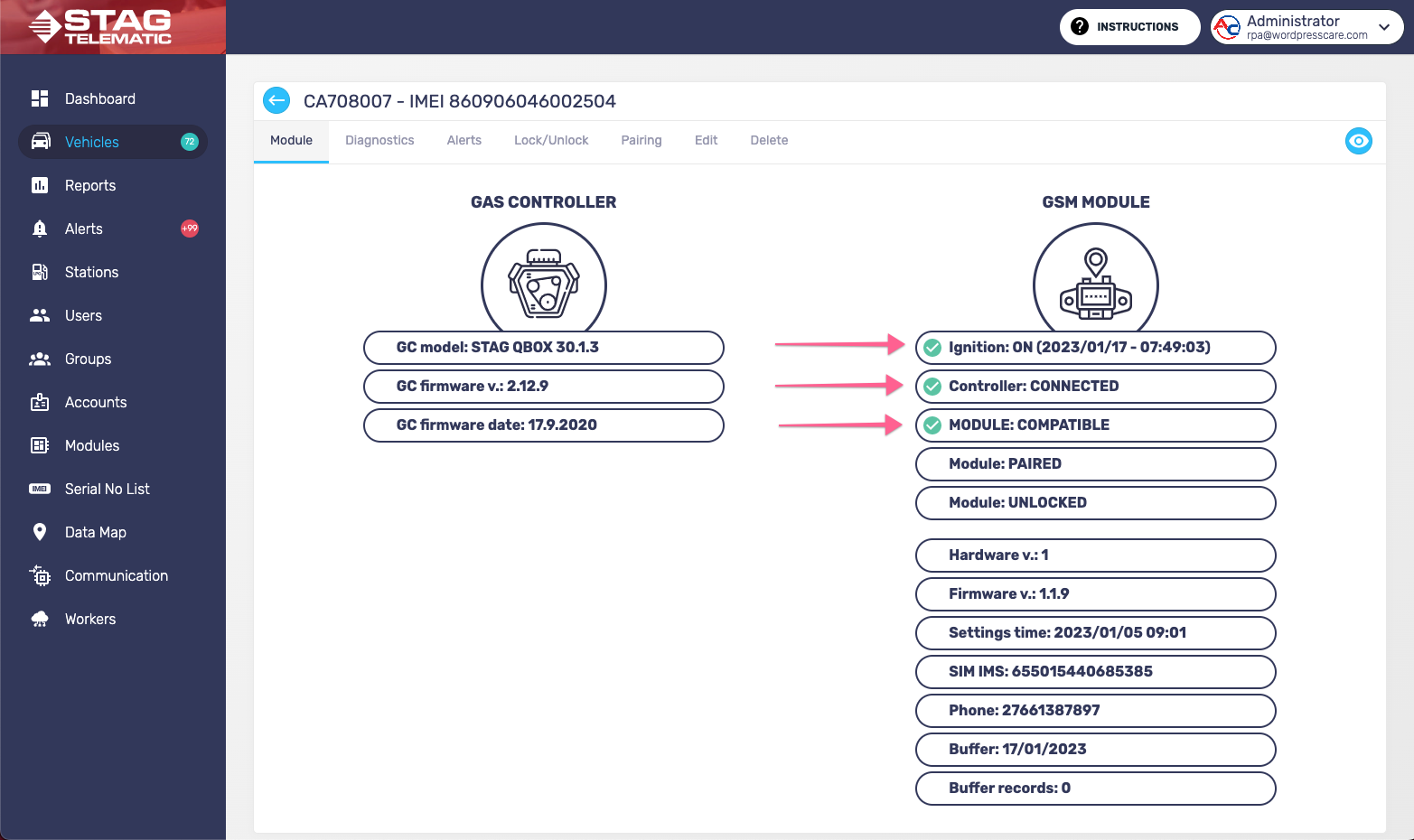Viewport: 1414px width, 840px height.
Task: Click Buffer: 17/01/2023 field
Action: pyautogui.click(x=1096, y=750)
